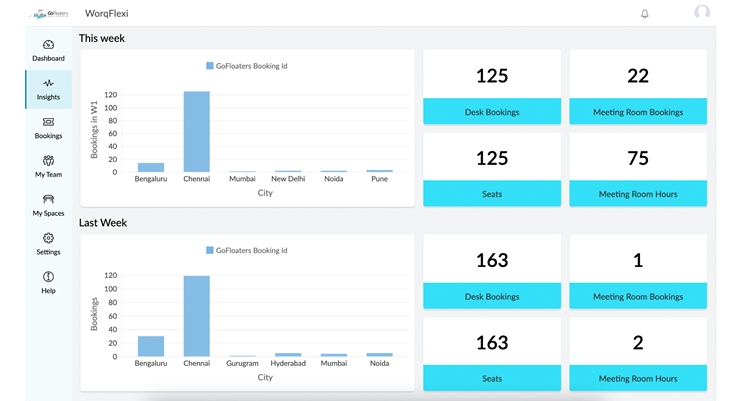The height and width of the screenshot is (401, 753).
Task: Click the Help question mark icon
Action: coord(48,277)
